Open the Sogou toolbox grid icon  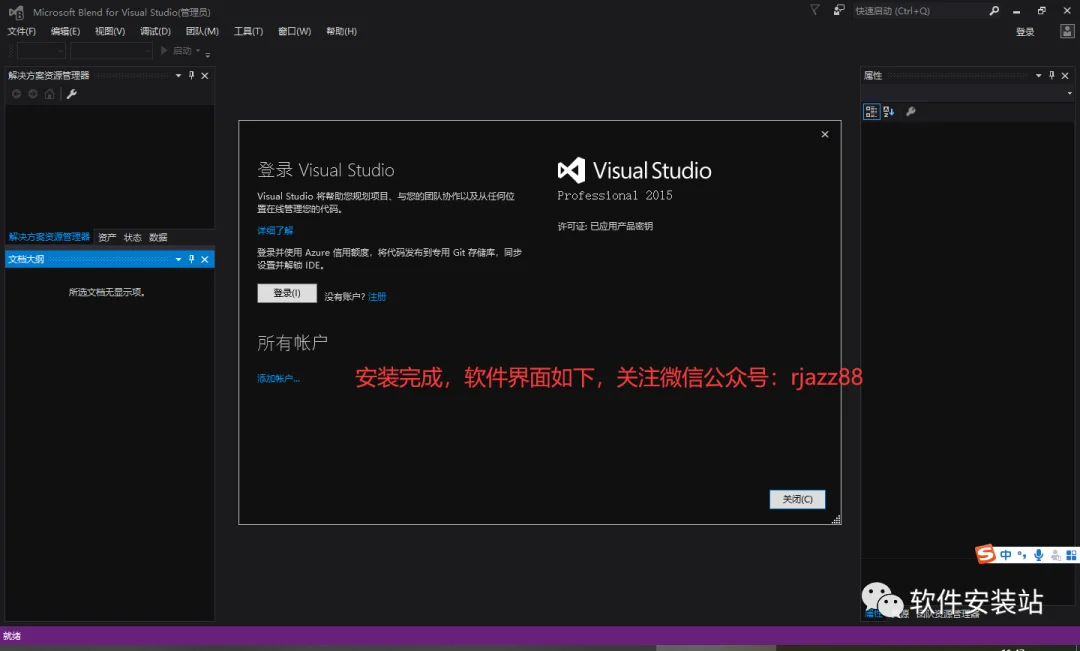1071,555
